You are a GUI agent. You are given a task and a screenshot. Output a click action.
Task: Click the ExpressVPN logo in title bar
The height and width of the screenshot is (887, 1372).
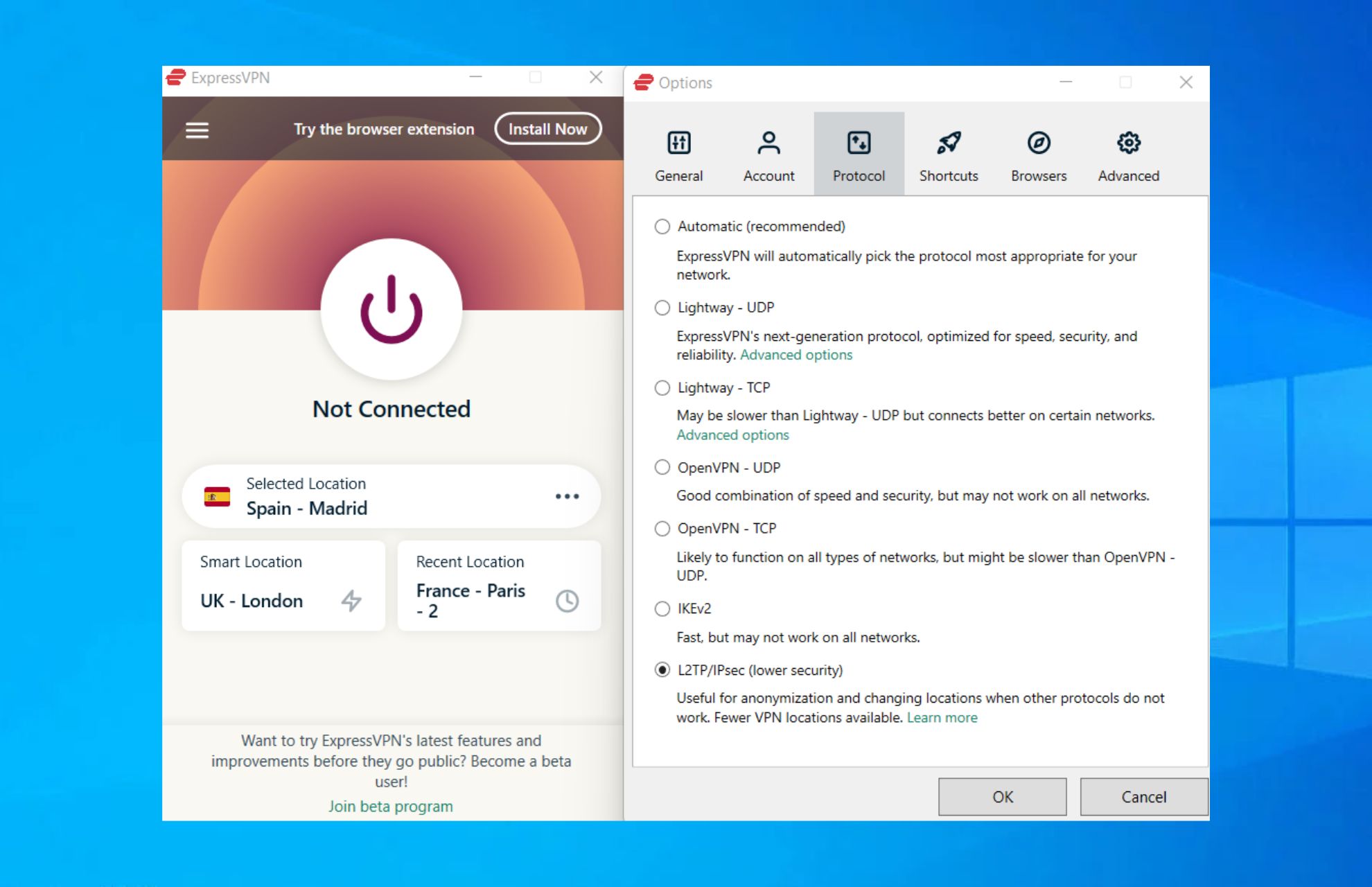point(176,77)
